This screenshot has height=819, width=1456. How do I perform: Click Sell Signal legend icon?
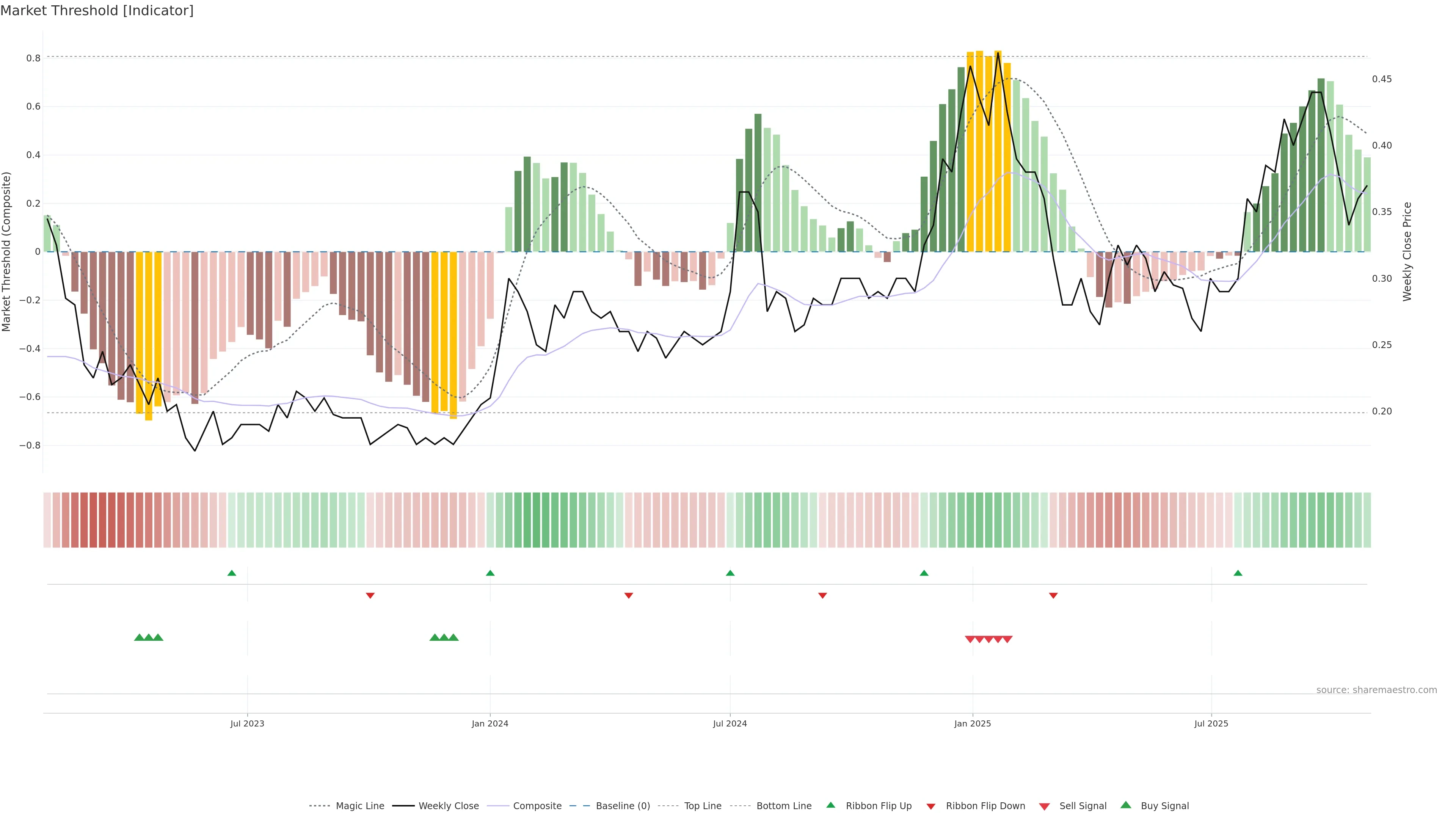point(1045,806)
